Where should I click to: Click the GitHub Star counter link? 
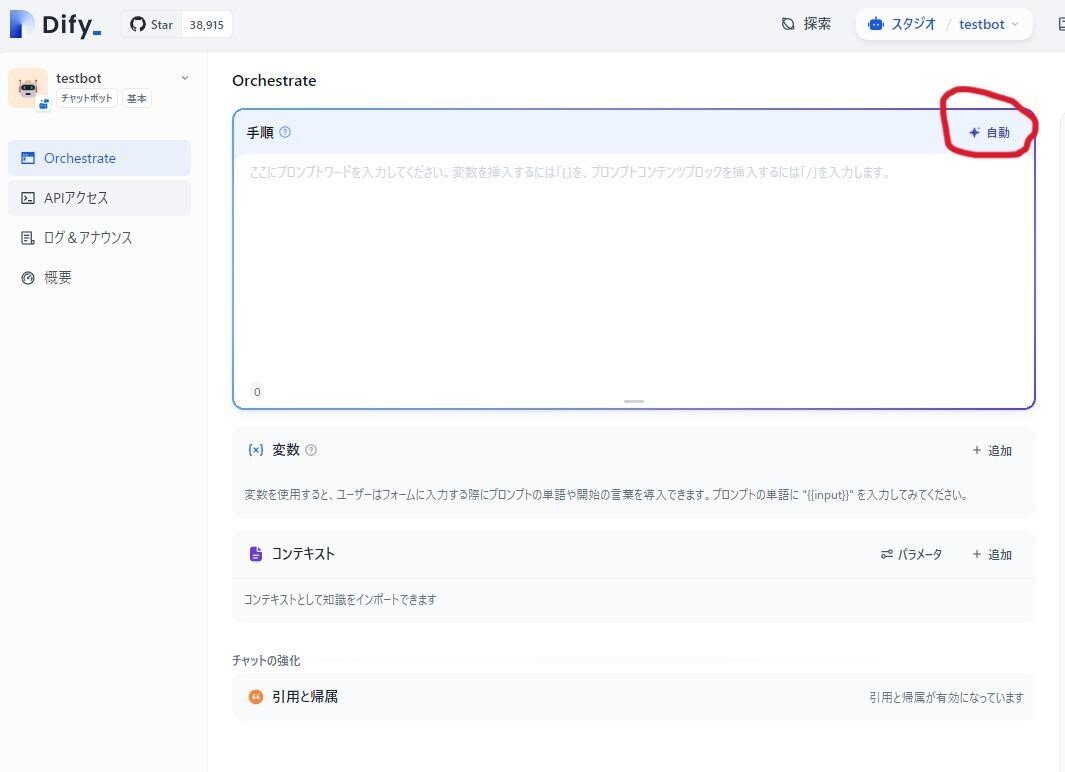(177, 24)
